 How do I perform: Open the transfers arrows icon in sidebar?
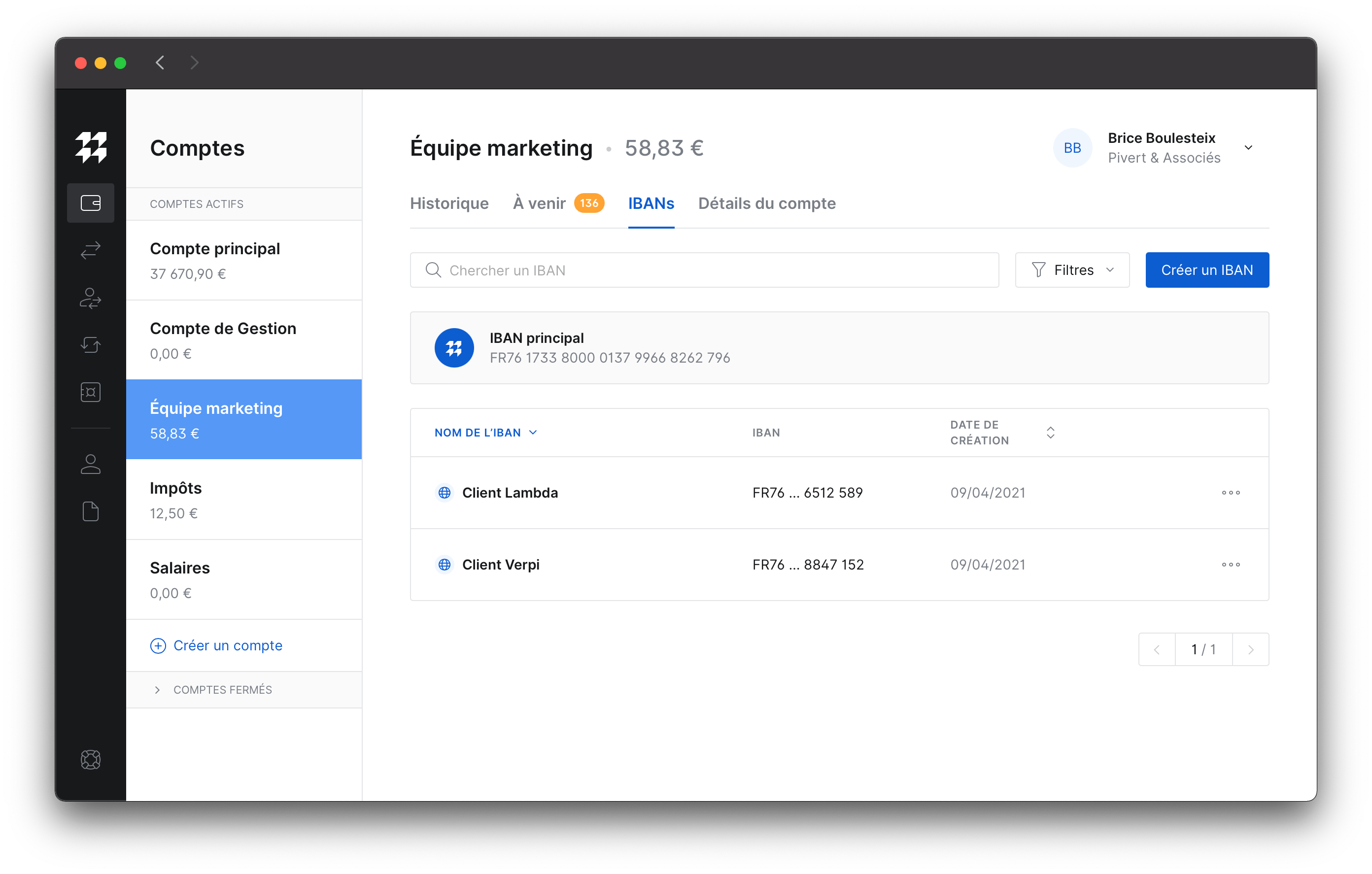click(x=91, y=250)
